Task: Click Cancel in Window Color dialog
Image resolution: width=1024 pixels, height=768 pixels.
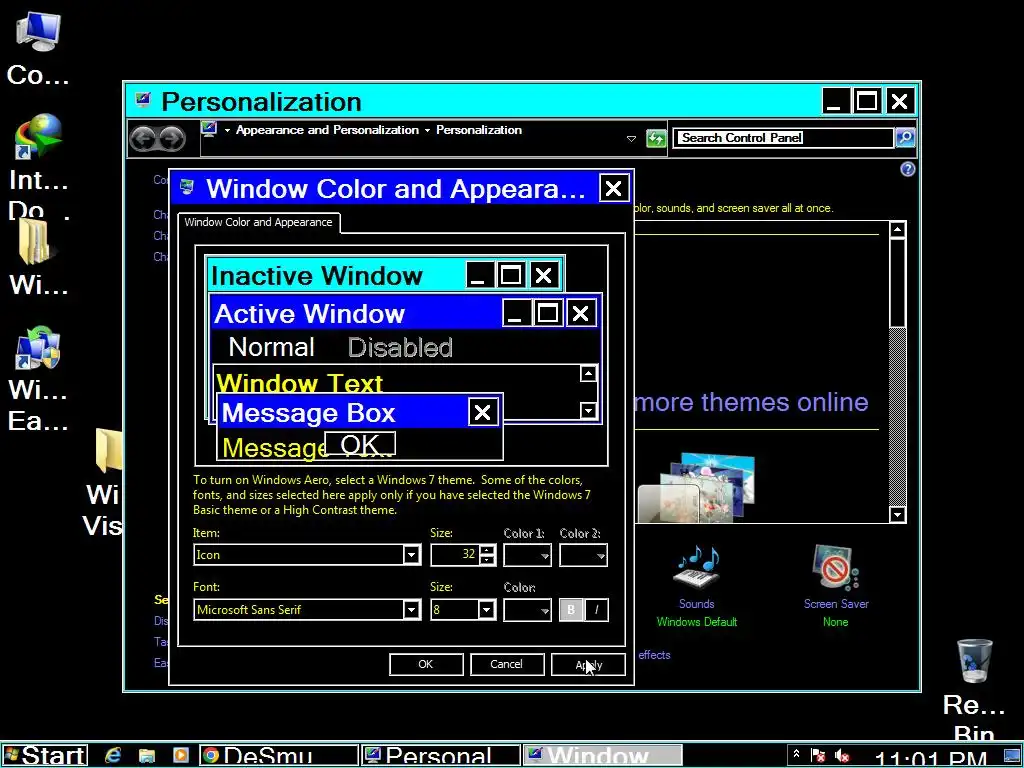Action: [x=507, y=664]
